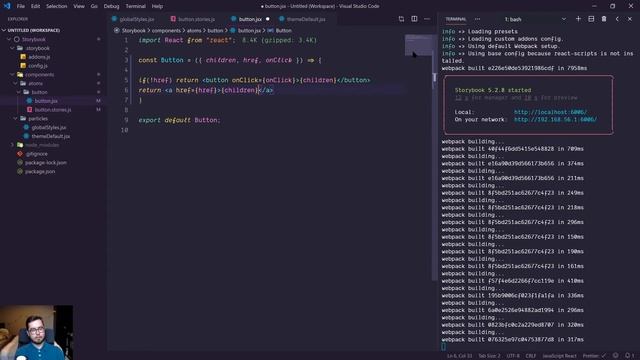Open button.stories.js in the explorer tree
640x360 pixels.
tap(53, 110)
